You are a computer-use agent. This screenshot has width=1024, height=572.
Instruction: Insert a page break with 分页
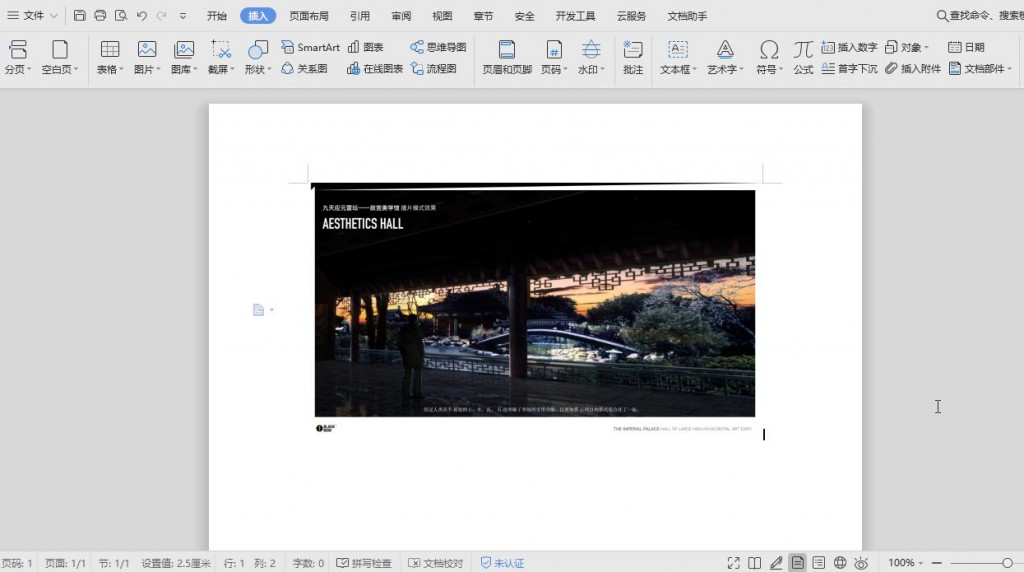(x=18, y=57)
